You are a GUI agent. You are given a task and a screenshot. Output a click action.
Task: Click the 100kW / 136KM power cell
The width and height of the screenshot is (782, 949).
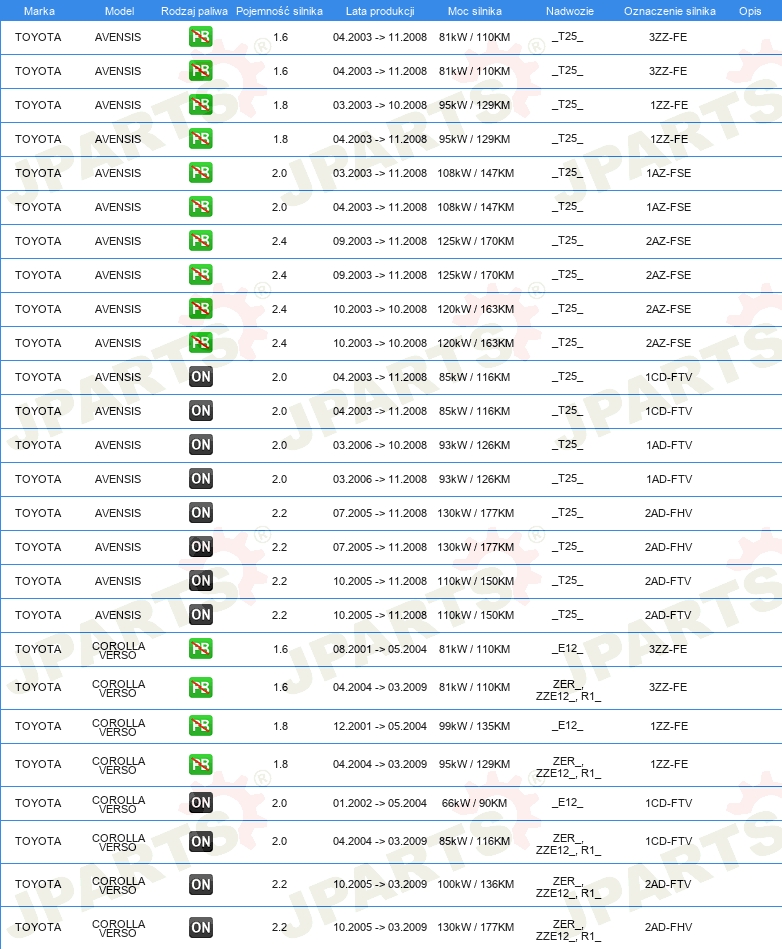476,884
